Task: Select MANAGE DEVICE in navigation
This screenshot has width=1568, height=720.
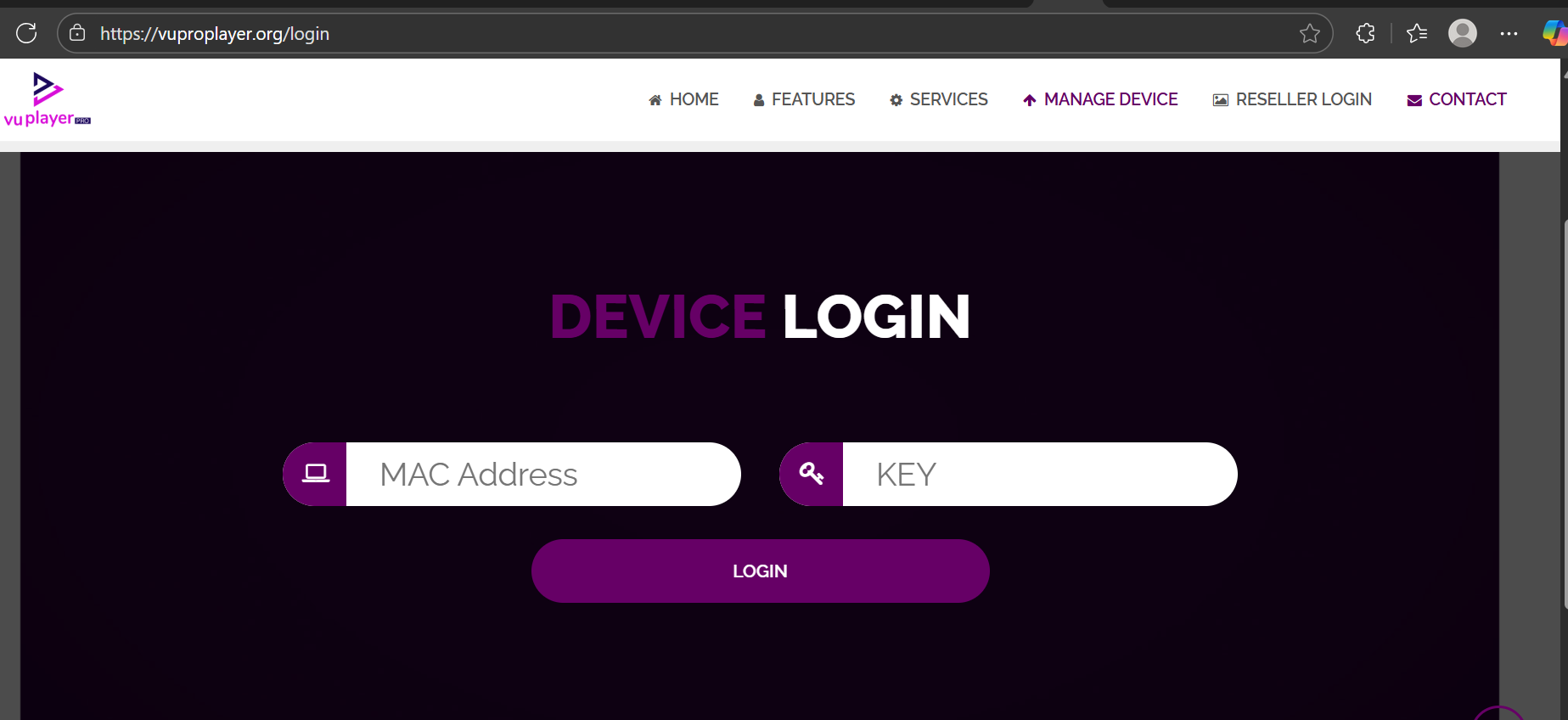Action: [x=1100, y=99]
